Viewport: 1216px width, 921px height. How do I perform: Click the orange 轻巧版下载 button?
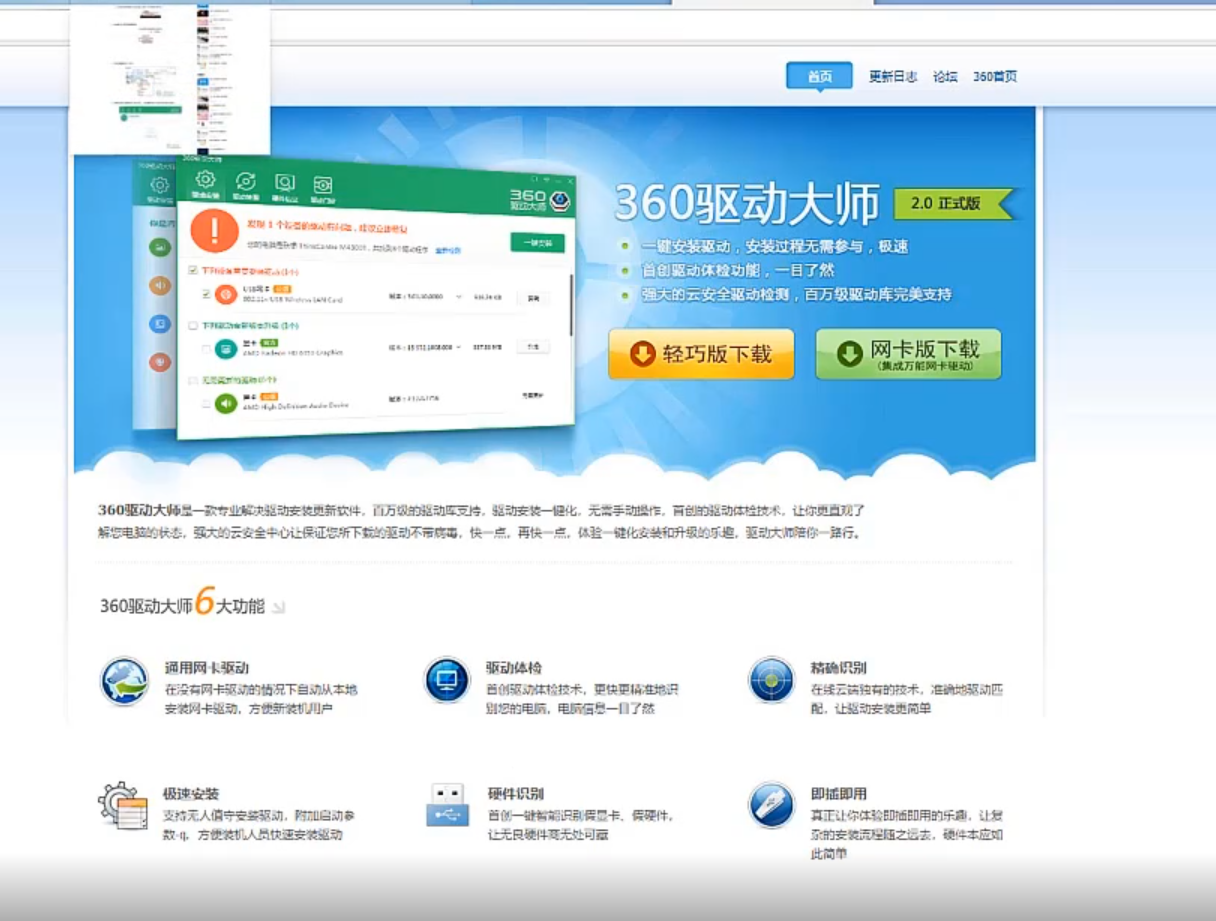pos(701,354)
